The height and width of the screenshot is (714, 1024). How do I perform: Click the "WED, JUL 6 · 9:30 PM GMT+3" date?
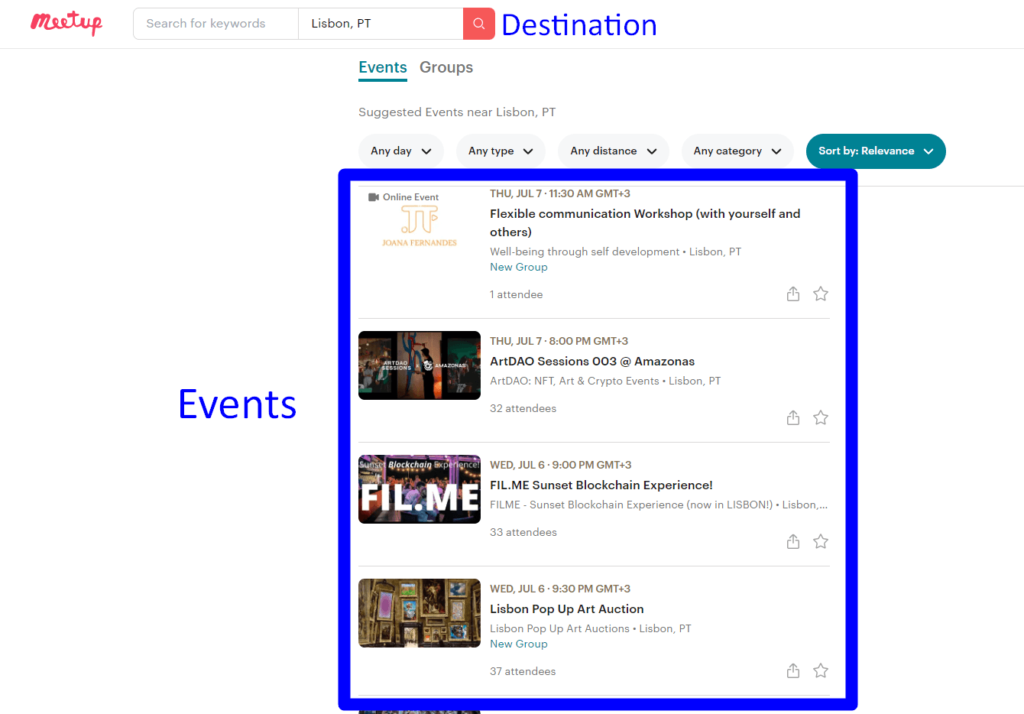pos(560,589)
